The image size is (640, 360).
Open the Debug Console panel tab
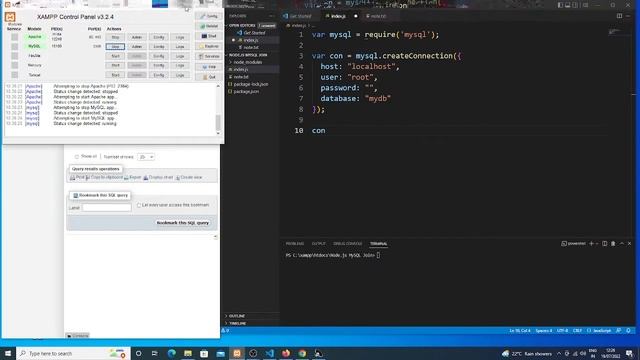(x=347, y=244)
